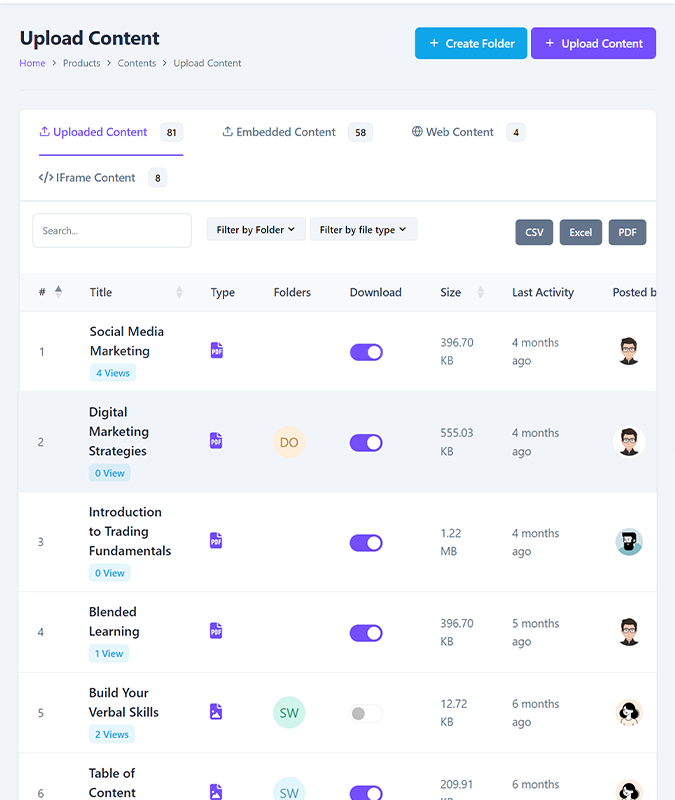675x800 pixels.
Task: Enable download for Build Your Verbal Skills
Action: pyautogui.click(x=366, y=714)
